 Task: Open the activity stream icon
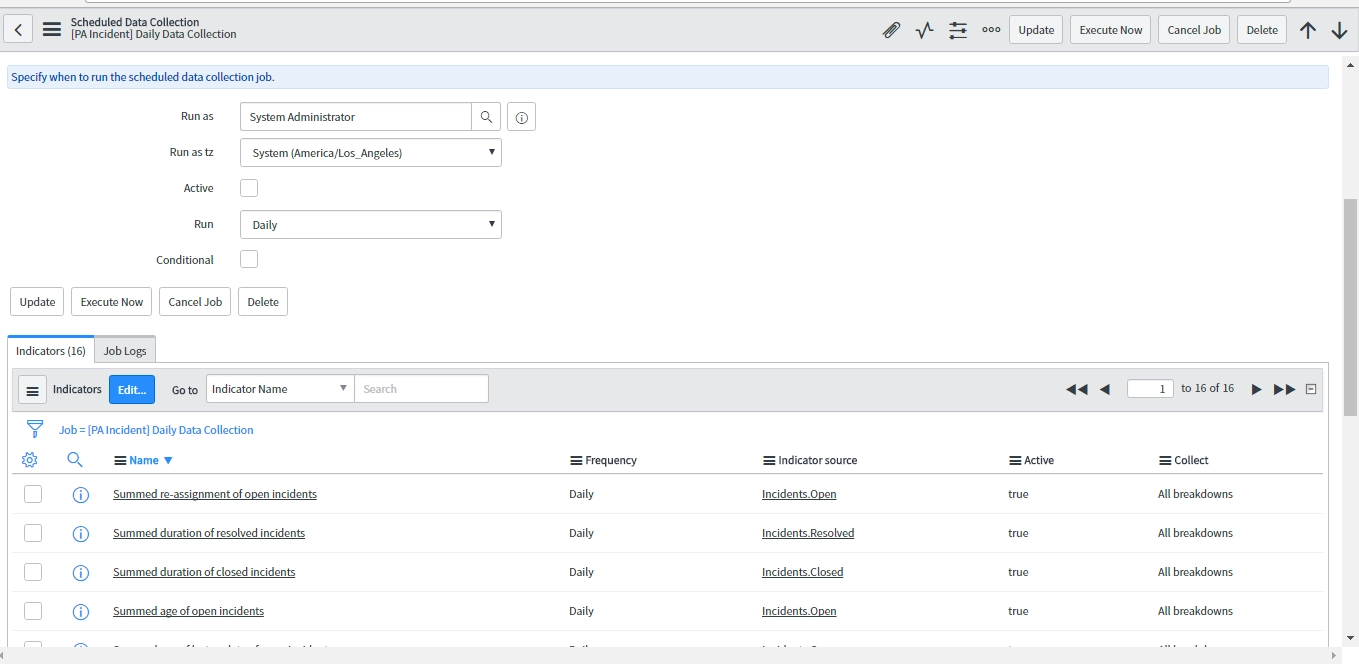(x=923, y=30)
